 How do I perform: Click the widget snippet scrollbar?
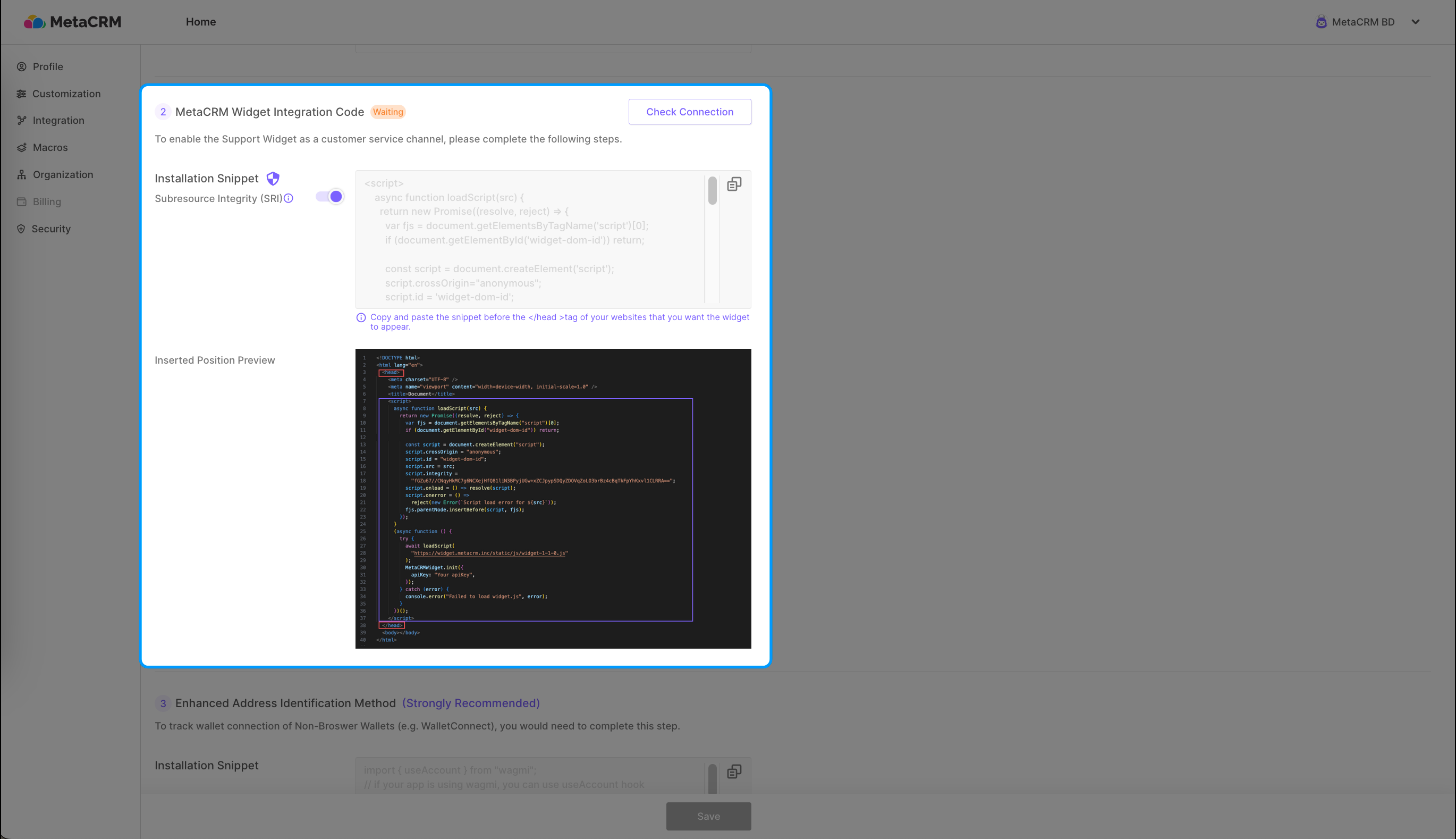[x=712, y=190]
